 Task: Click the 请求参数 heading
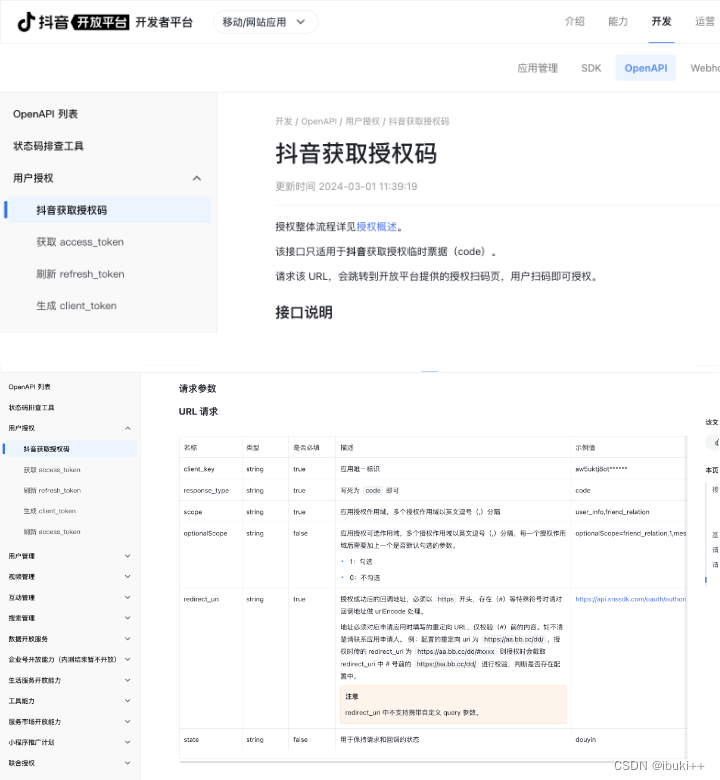[x=198, y=389]
